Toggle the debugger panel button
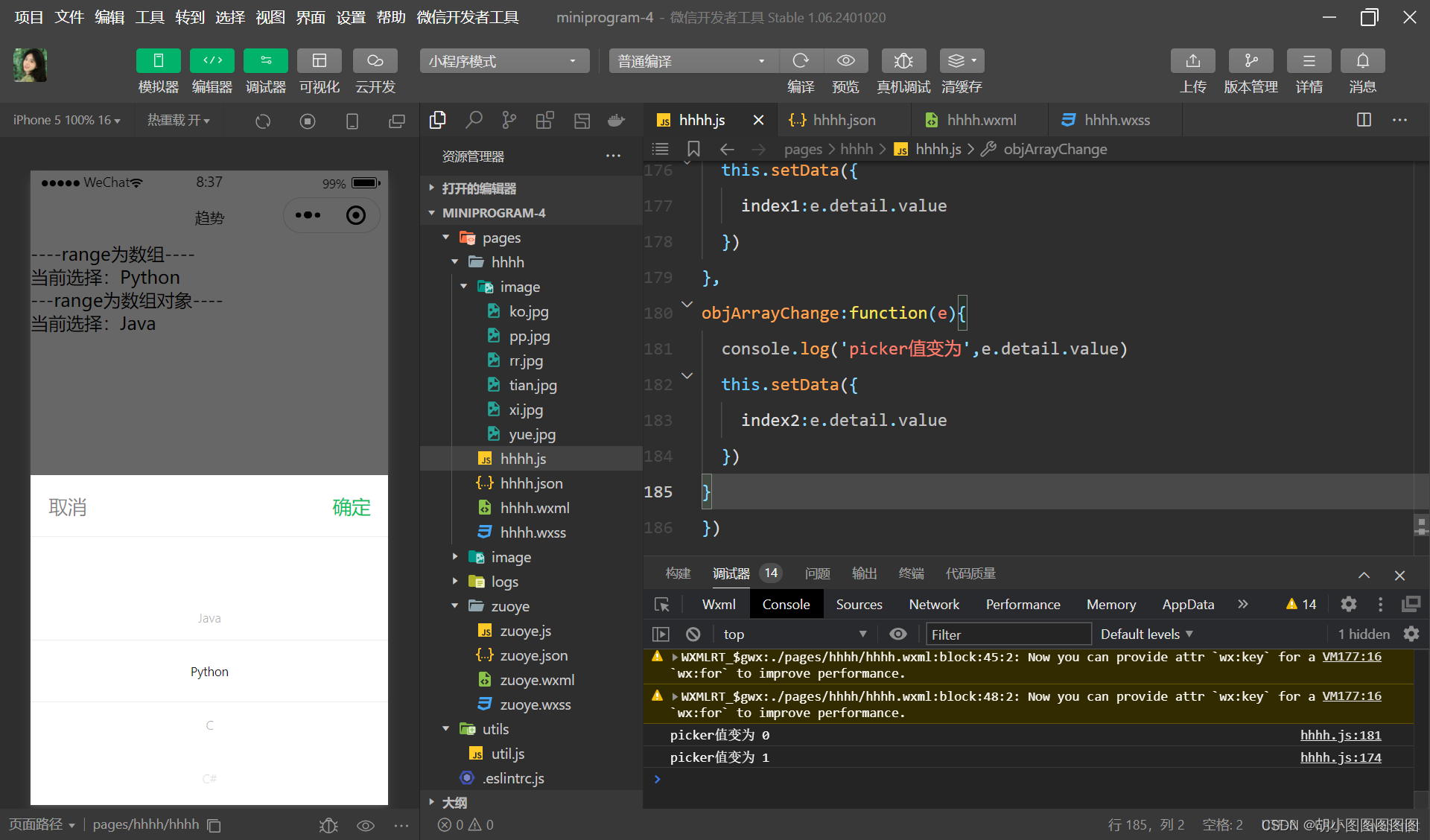 point(265,61)
